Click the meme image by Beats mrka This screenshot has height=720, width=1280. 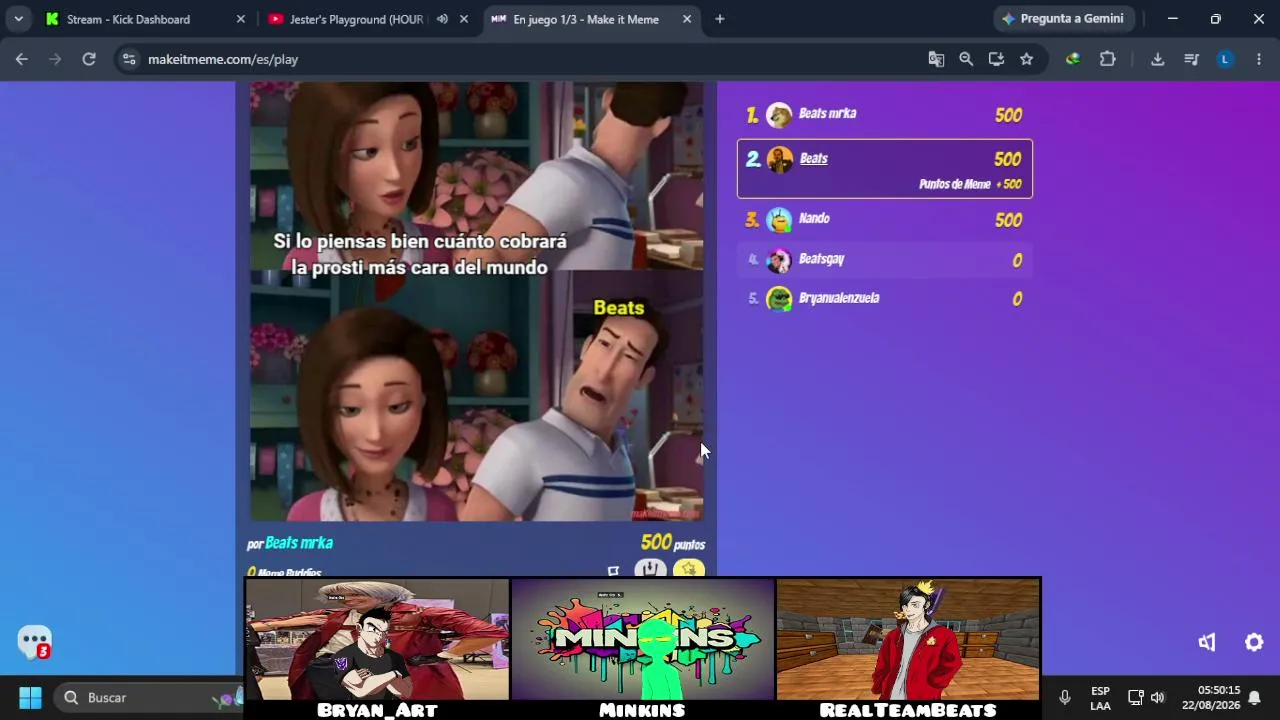[x=476, y=301]
